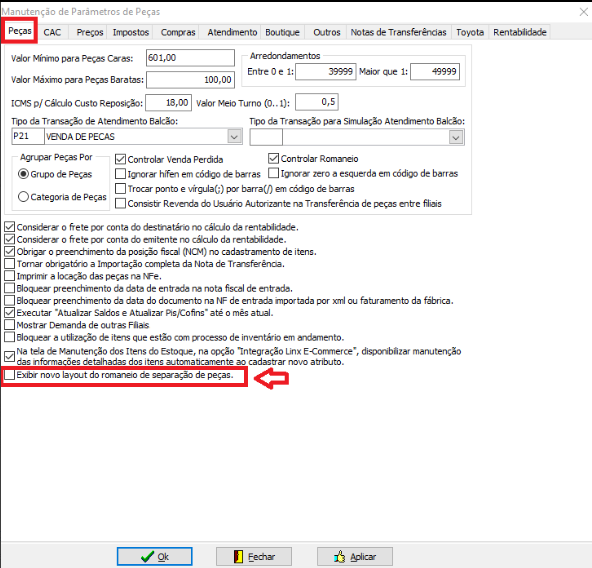The image size is (592, 568).
Task: Uncheck Controlar Venda Perdida
Action: point(120,159)
